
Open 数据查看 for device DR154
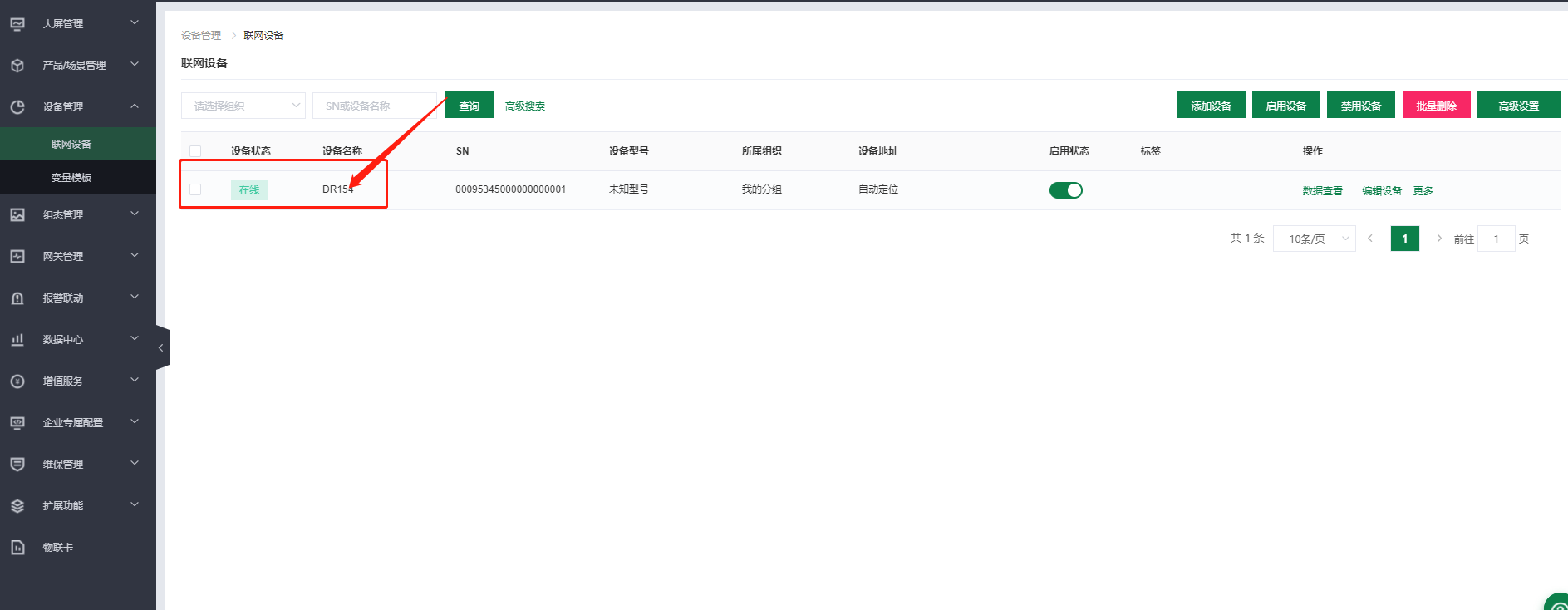[x=1323, y=191]
